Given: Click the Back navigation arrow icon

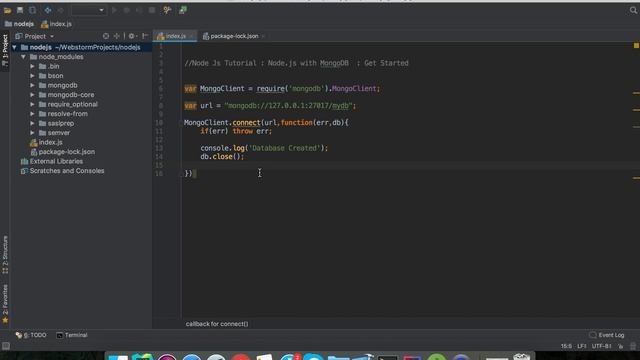Looking at the screenshot, I should pos(48,10).
